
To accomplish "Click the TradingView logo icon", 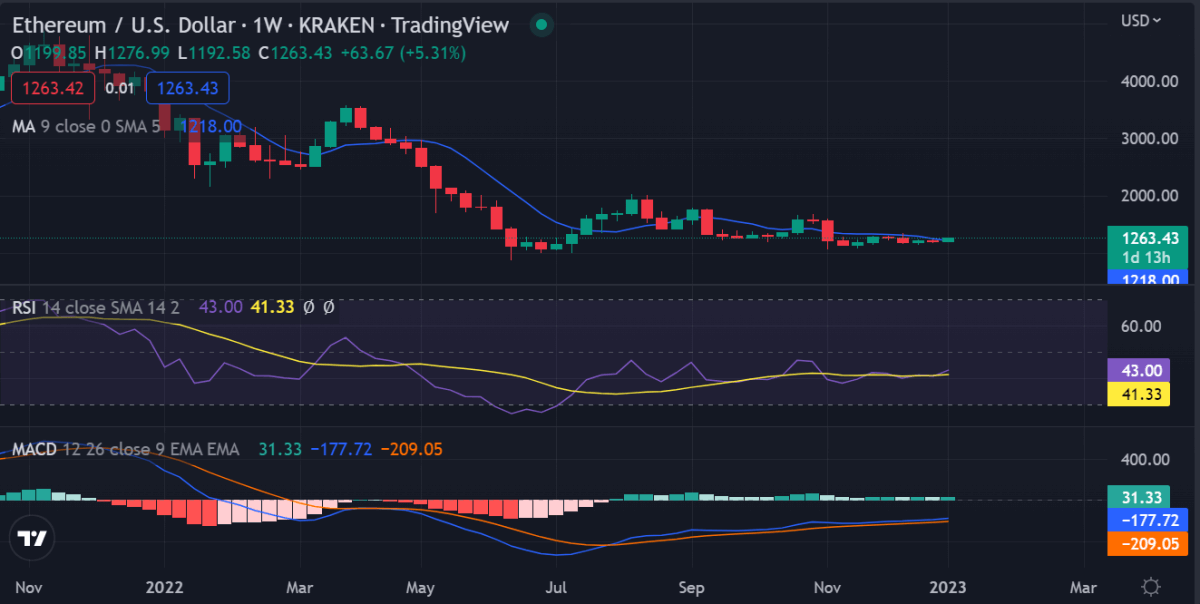I will pos(33,537).
